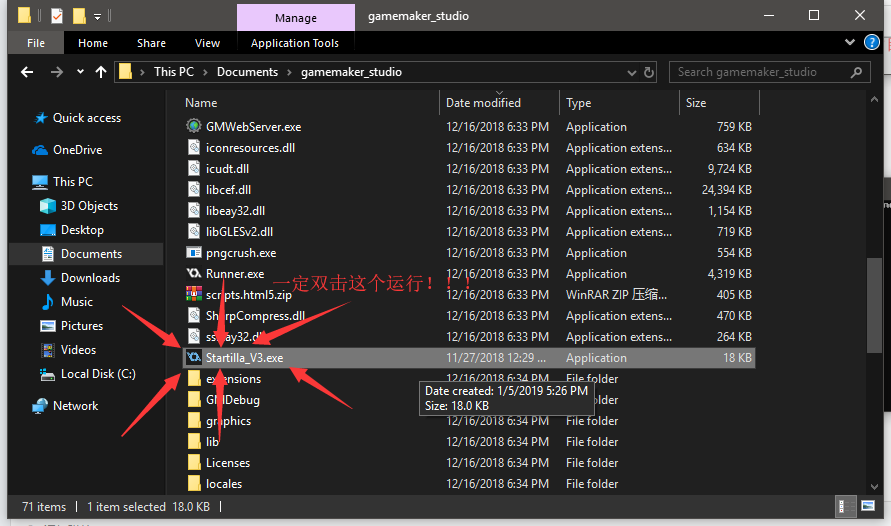
Task: Select the iconresources.dll file icon
Action: pos(194,148)
